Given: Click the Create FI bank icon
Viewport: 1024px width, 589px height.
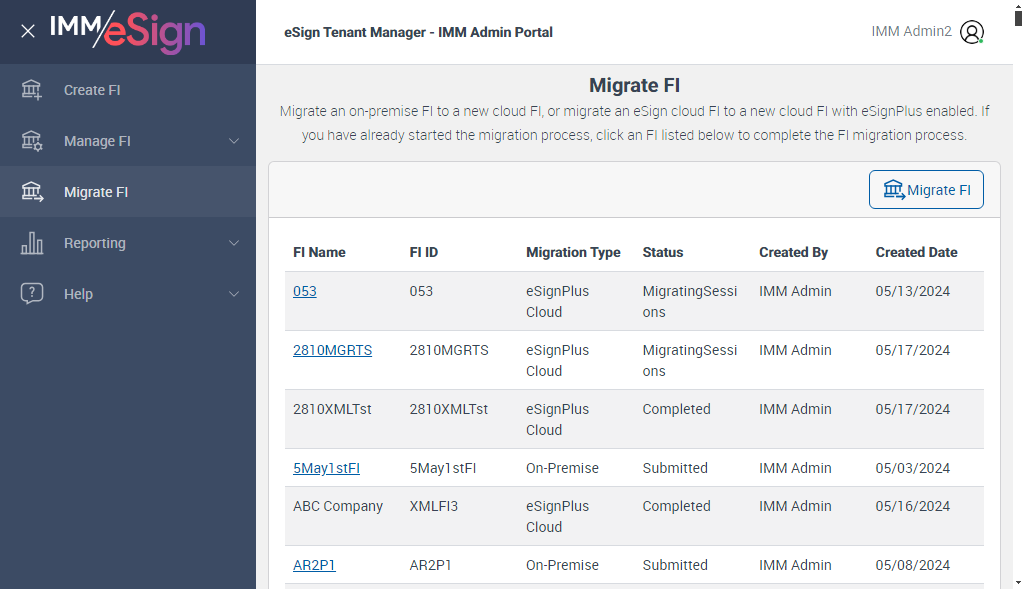Looking at the screenshot, I should point(31,89).
